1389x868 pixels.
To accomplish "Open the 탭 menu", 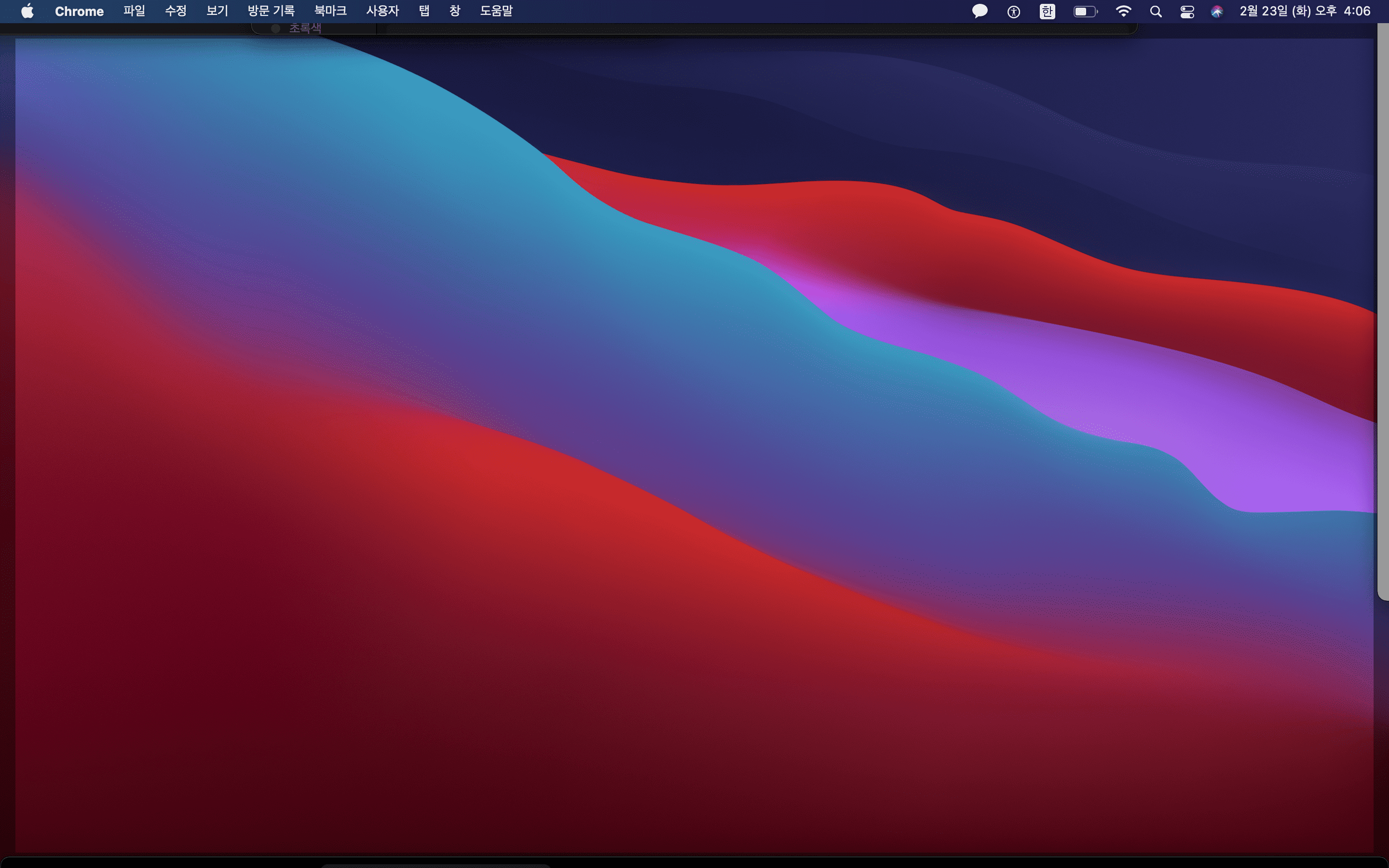I will coord(423,11).
